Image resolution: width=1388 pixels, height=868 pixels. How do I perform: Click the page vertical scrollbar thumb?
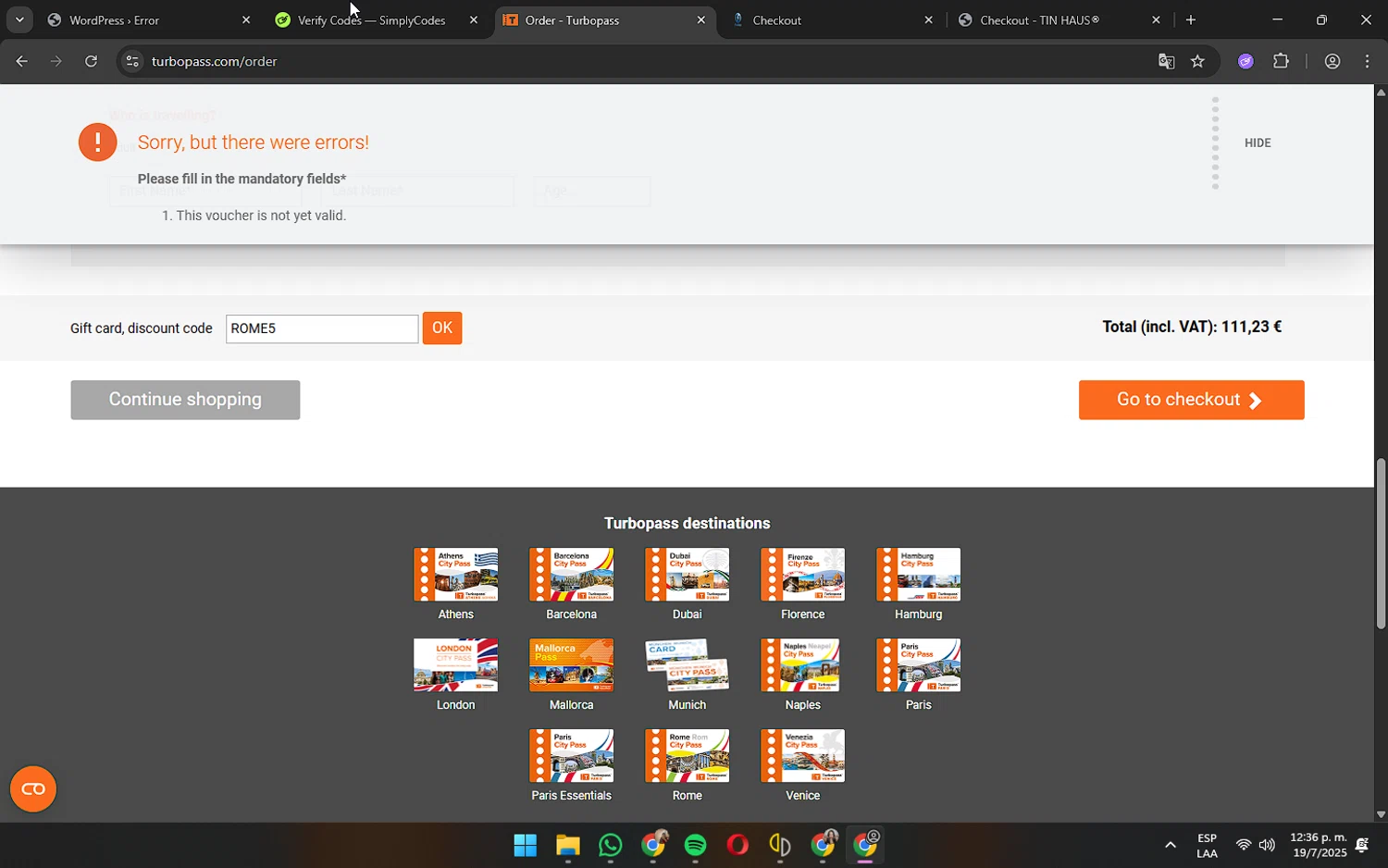point(1381,544)
